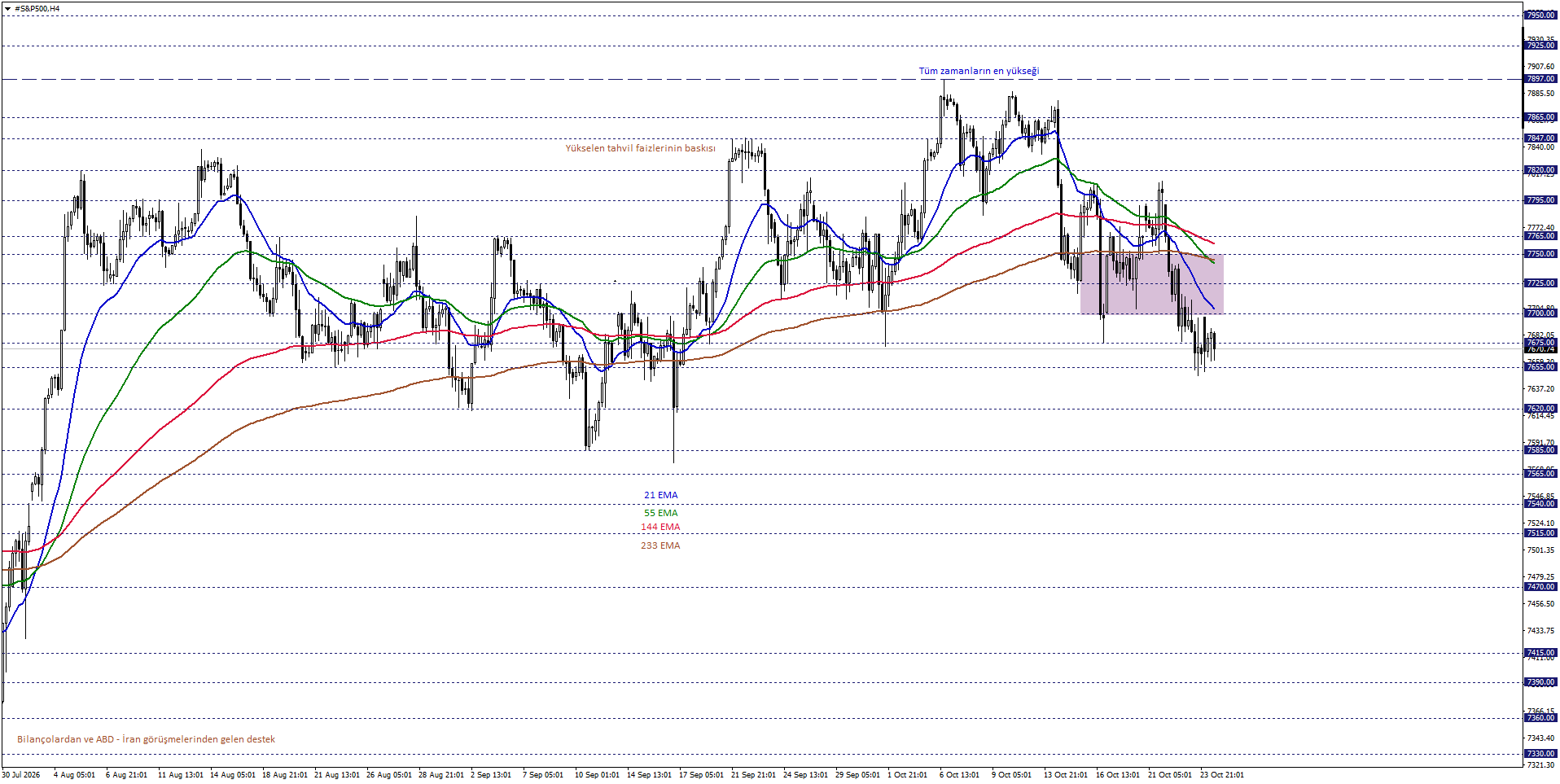Select the 'Tüm zamanların en yükseği' label
The image size is (1560, 784).
click(979, 71)
